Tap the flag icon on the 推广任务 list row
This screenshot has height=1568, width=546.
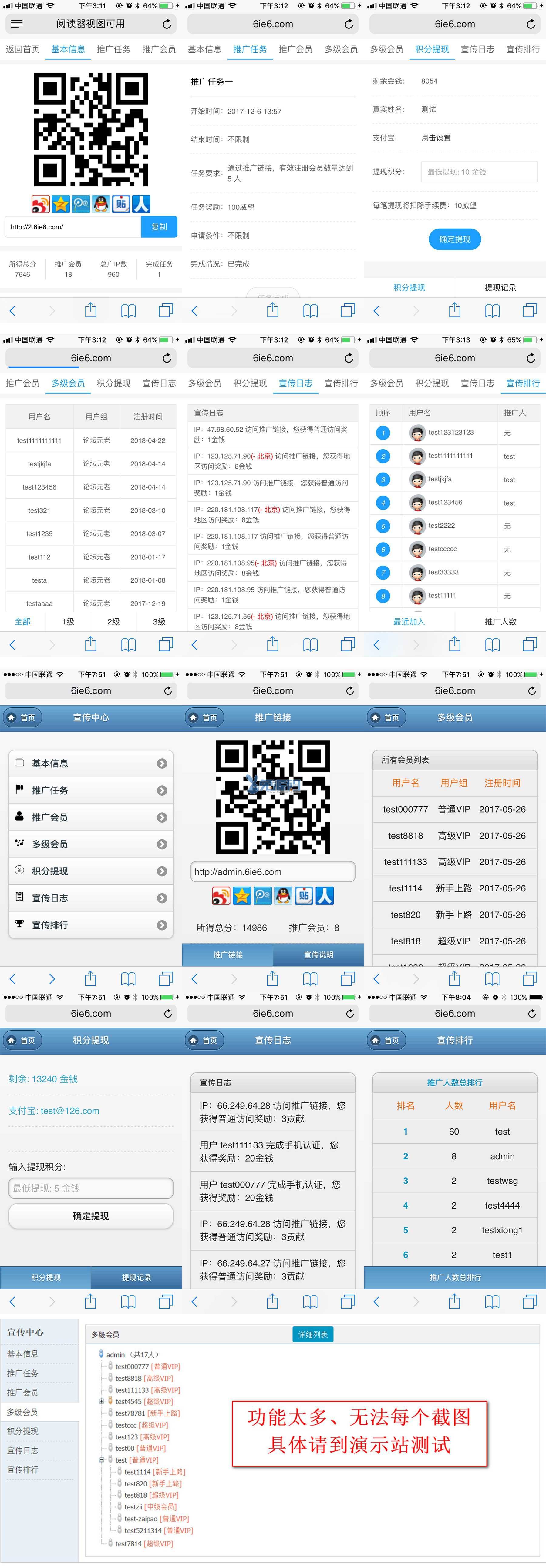pyautogui.click(x=19, y=789)
